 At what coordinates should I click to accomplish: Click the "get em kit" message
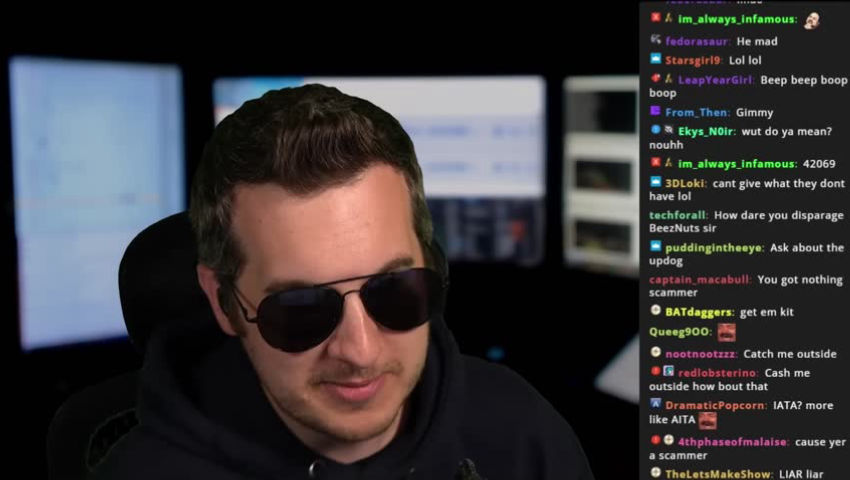(767, 312)
